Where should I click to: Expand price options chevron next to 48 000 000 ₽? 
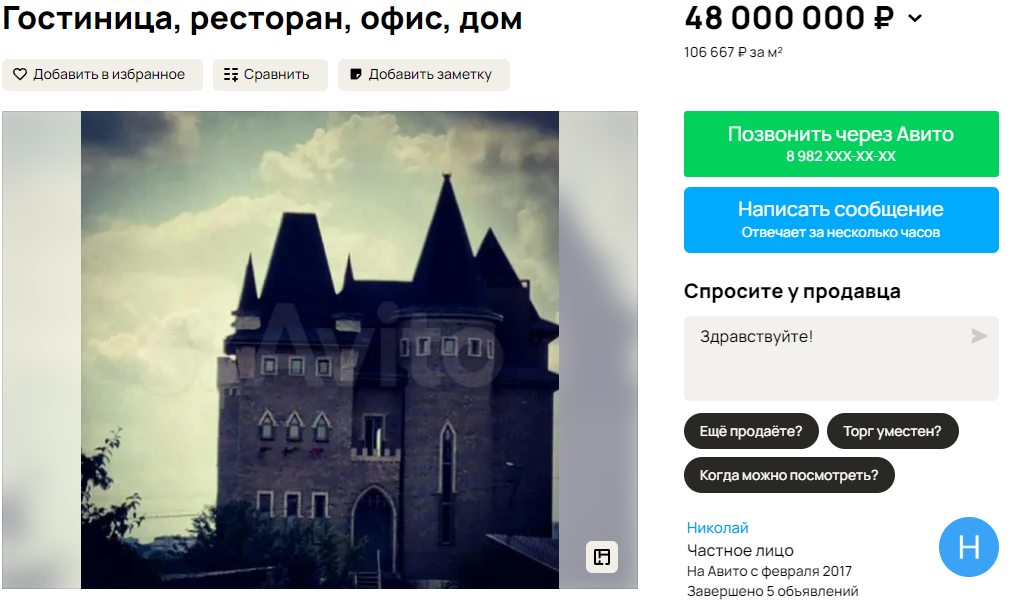click(x=915, y=18)
